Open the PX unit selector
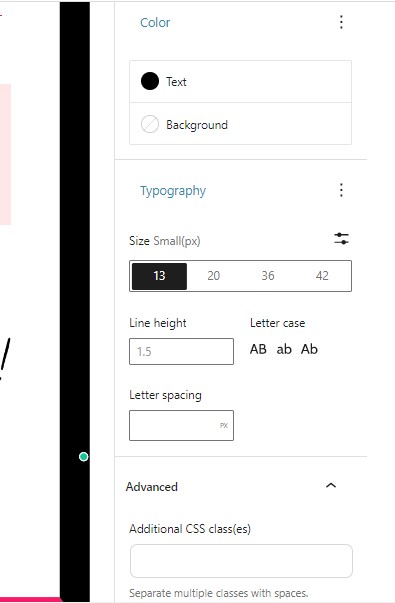The height and width of the screenshot is (603, 395). 224,425
